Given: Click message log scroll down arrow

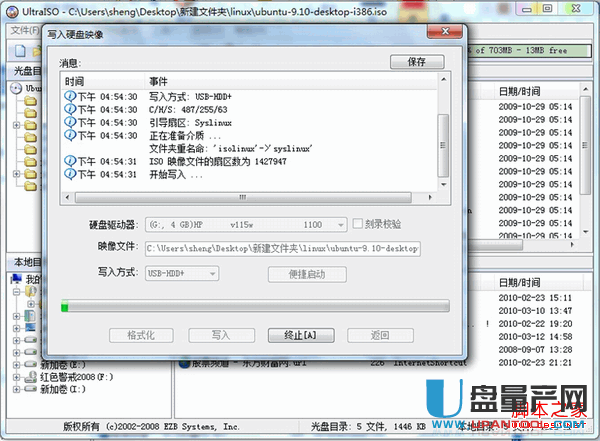Looking at the screenshot, I should tap(443, 185).
